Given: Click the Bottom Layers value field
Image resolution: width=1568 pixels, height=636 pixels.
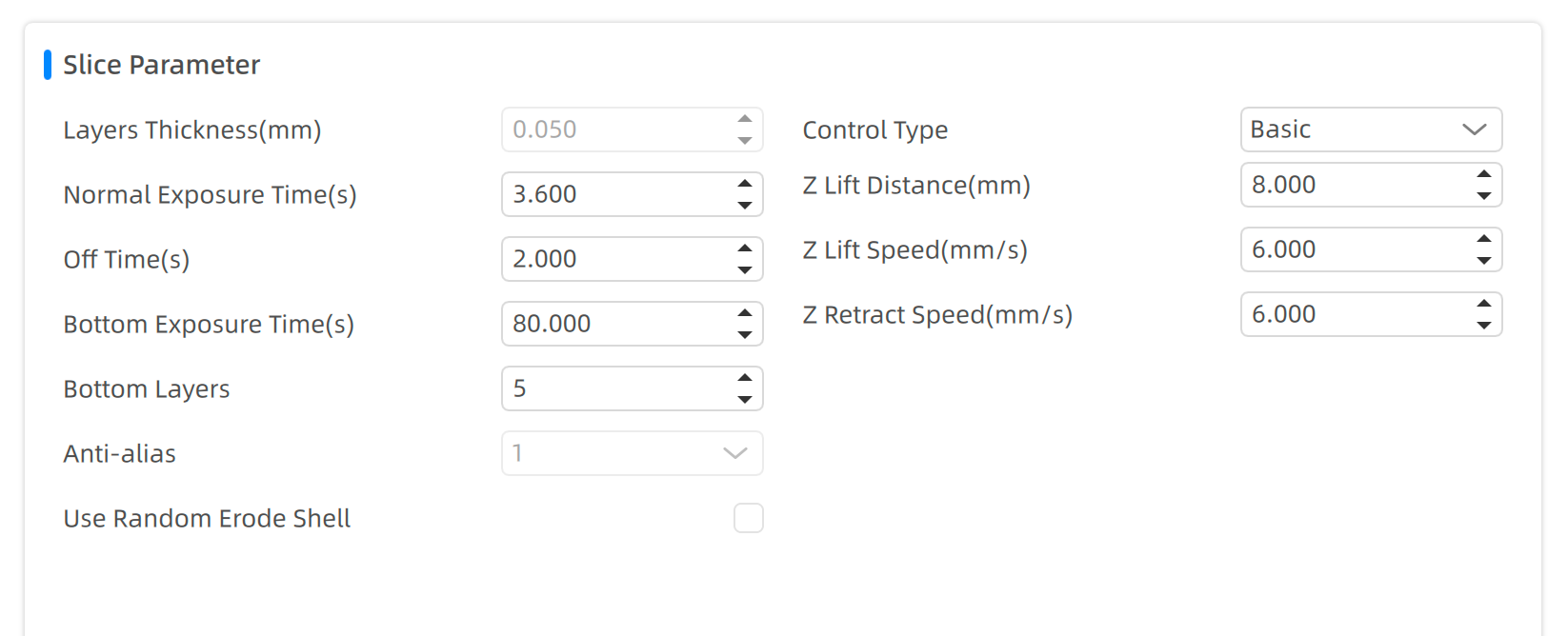Looking at the screenshot, I should tap(617, 388).
